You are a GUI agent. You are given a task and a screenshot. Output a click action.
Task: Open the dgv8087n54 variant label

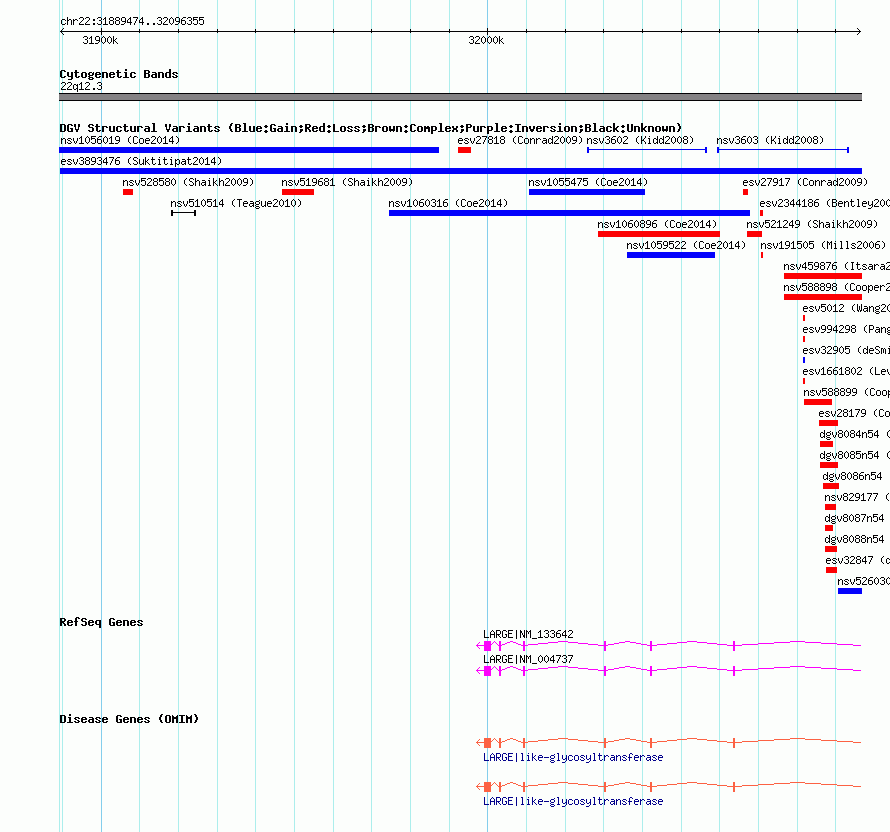(854, 518)
